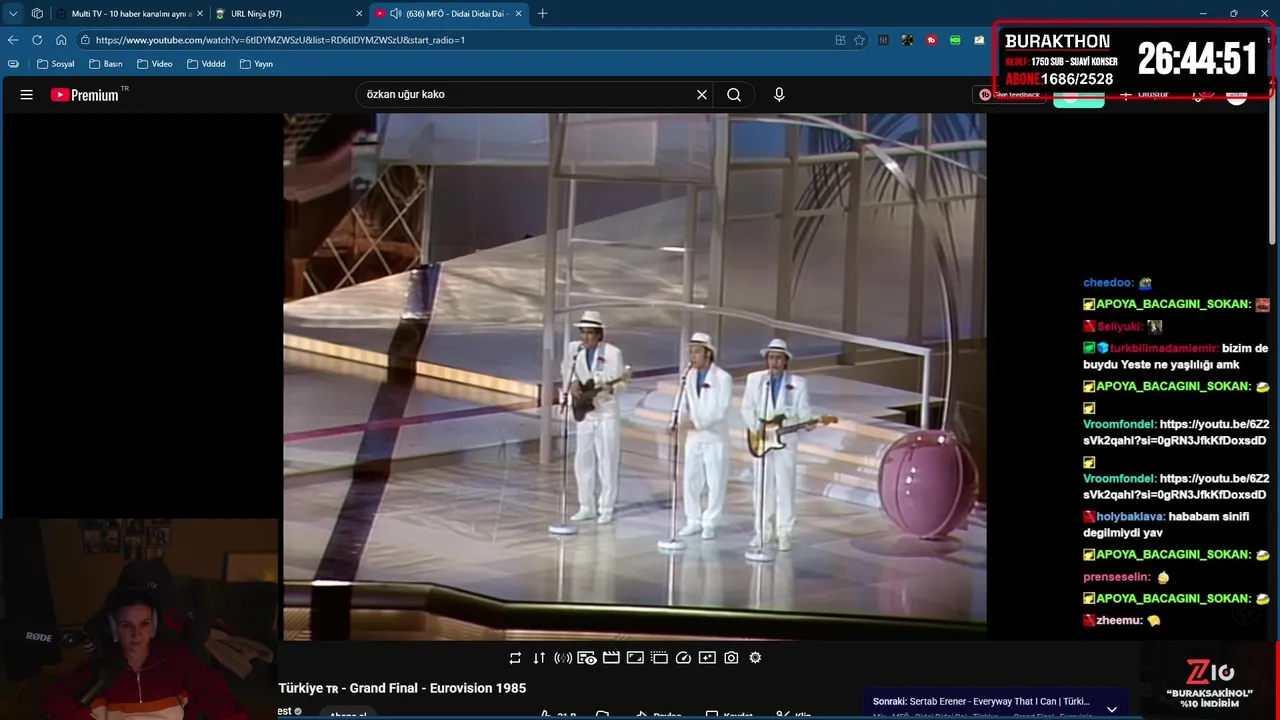This screenshot has height=720, width=1280.
Task: Click the icon left of Sosyal folder
Action: pos(13,64)
